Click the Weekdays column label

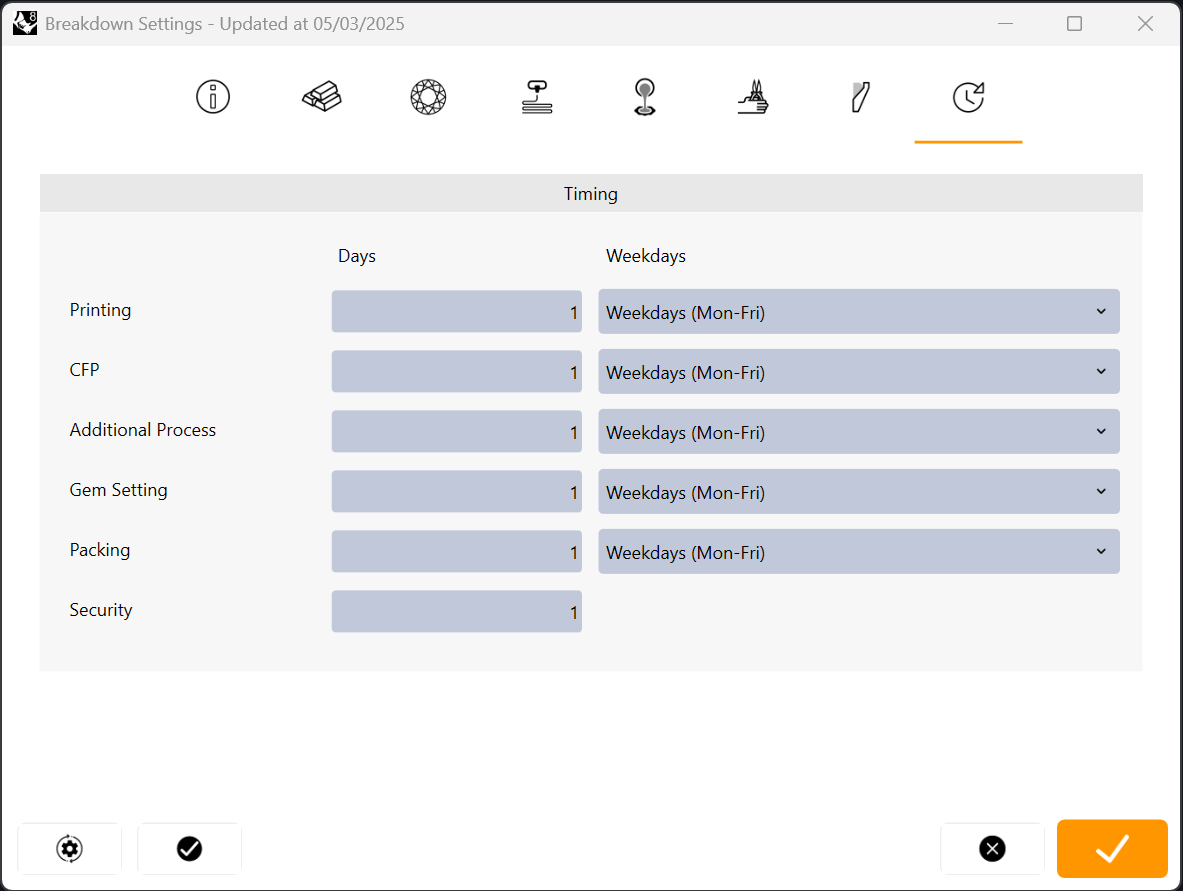pos(646,257)
